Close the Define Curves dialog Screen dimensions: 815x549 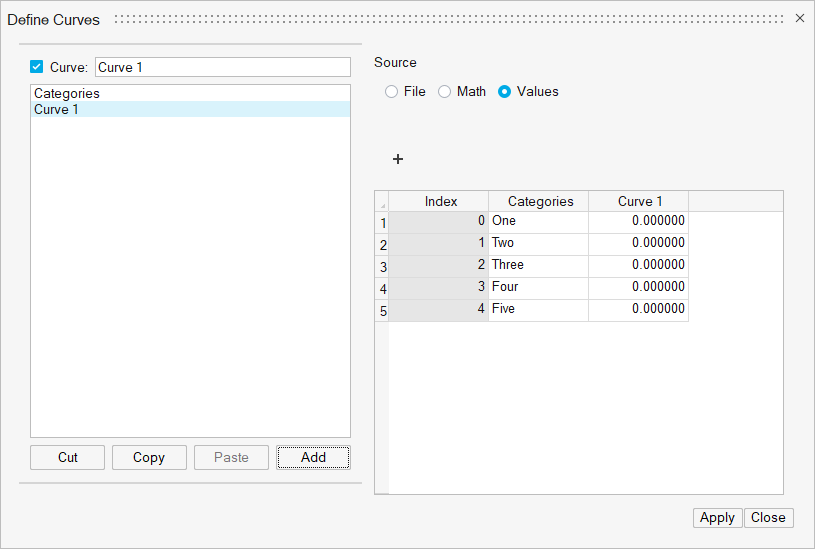pos(799,19)
